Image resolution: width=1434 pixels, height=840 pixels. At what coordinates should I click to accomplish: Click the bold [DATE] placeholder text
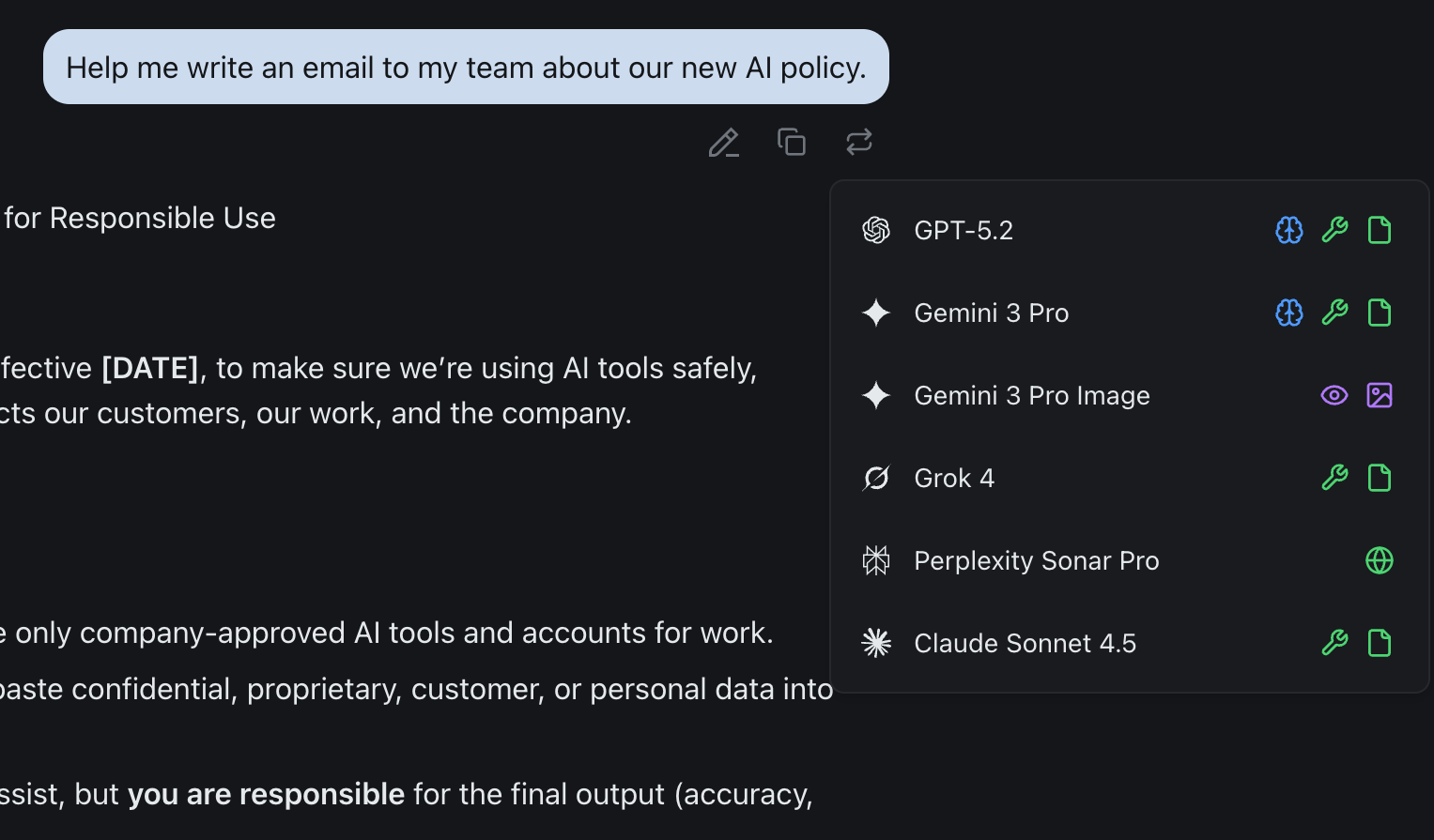[150, 368]
